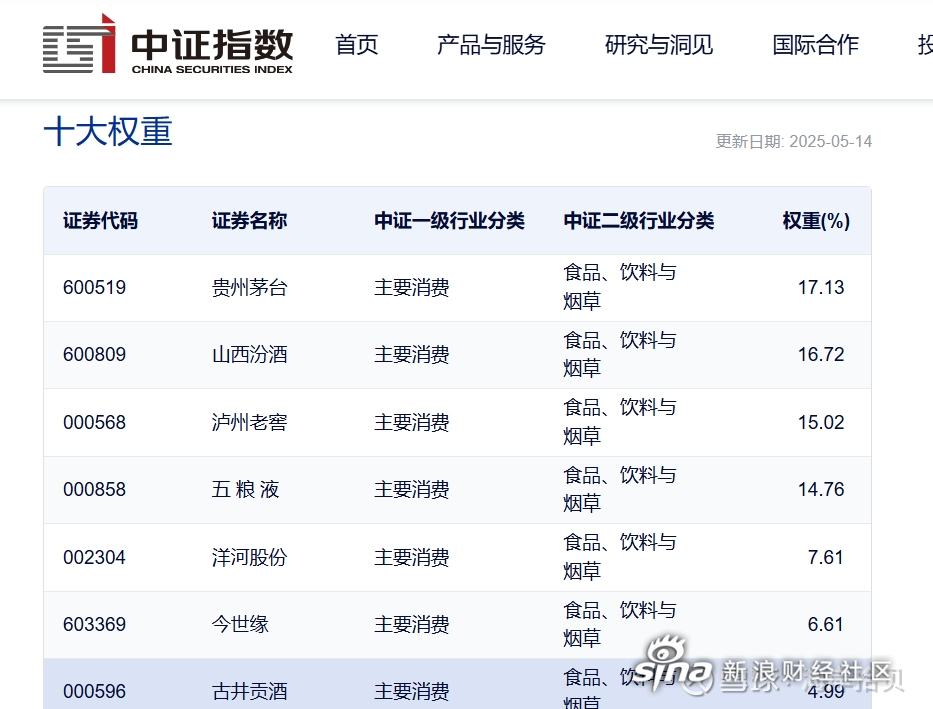The height and width of the screenshot is (709, 933).
Task: Select security code 600809
Action: coord(95,354)
